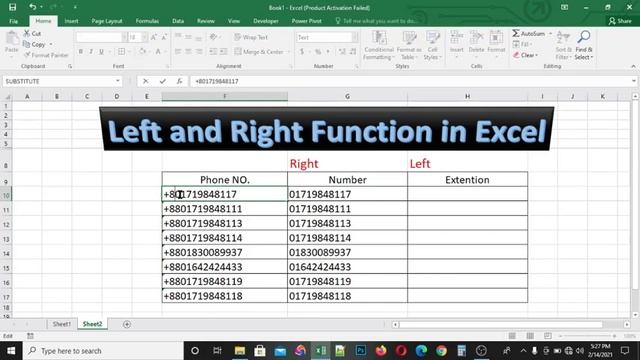Switch to Formulas tab
Screen dimensions: 640x360
coord(147,21)
